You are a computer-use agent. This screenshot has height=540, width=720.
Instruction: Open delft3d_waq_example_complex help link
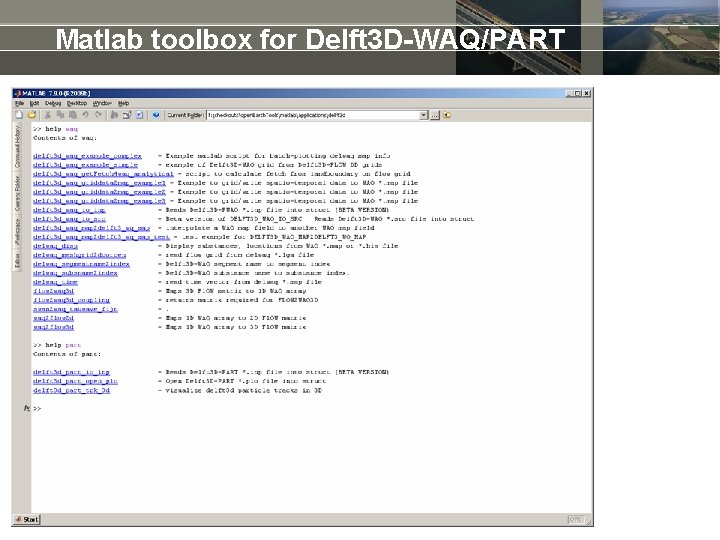pyautogui.click(x=87, y=156)
